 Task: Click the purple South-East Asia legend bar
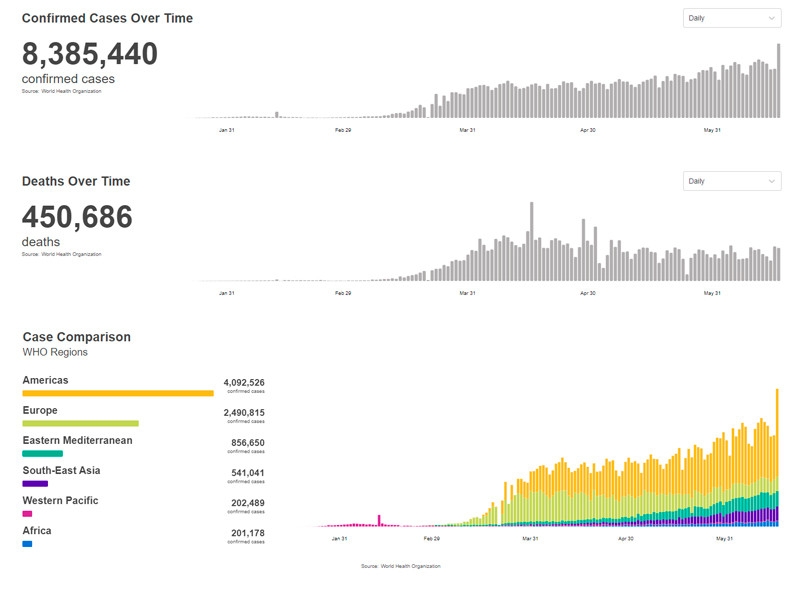coord(35,483)
